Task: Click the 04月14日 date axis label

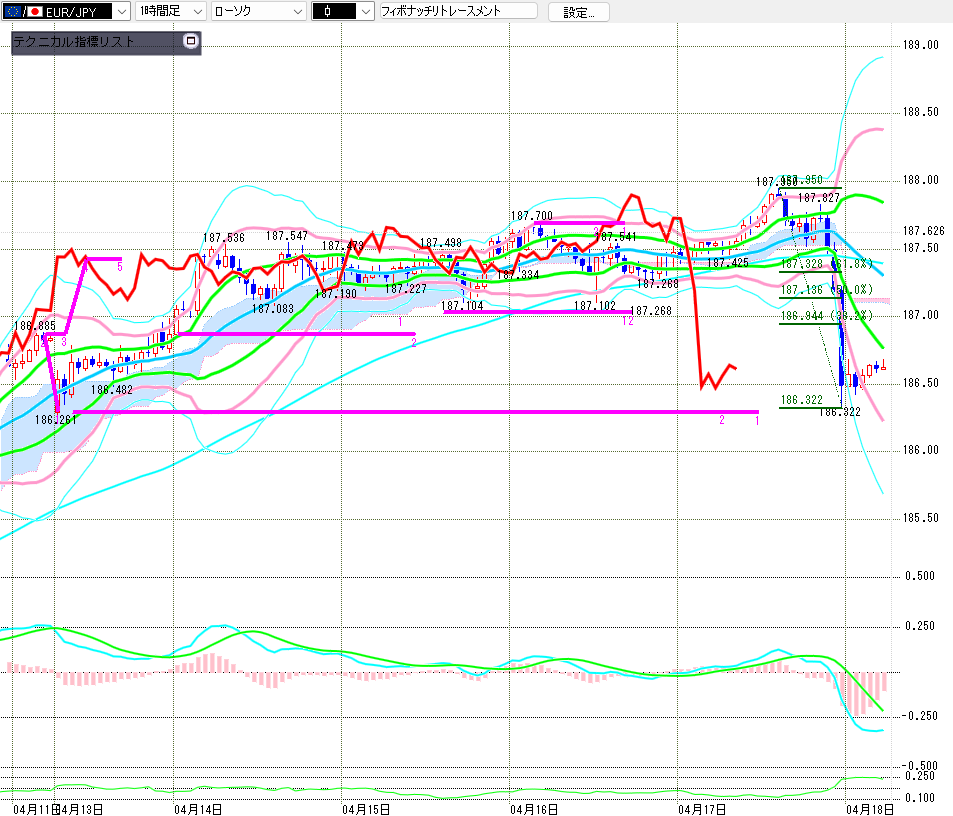Action: pyautogui.click(x=198, y=806)
